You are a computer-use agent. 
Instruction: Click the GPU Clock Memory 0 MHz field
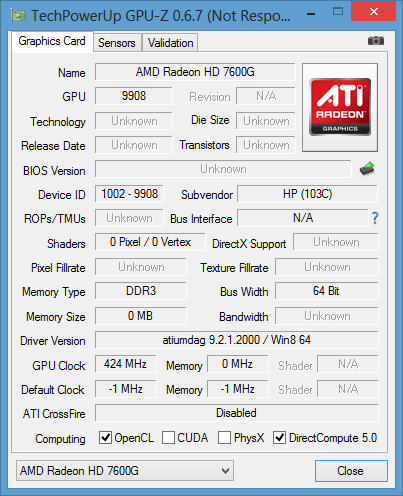point(238,364)
